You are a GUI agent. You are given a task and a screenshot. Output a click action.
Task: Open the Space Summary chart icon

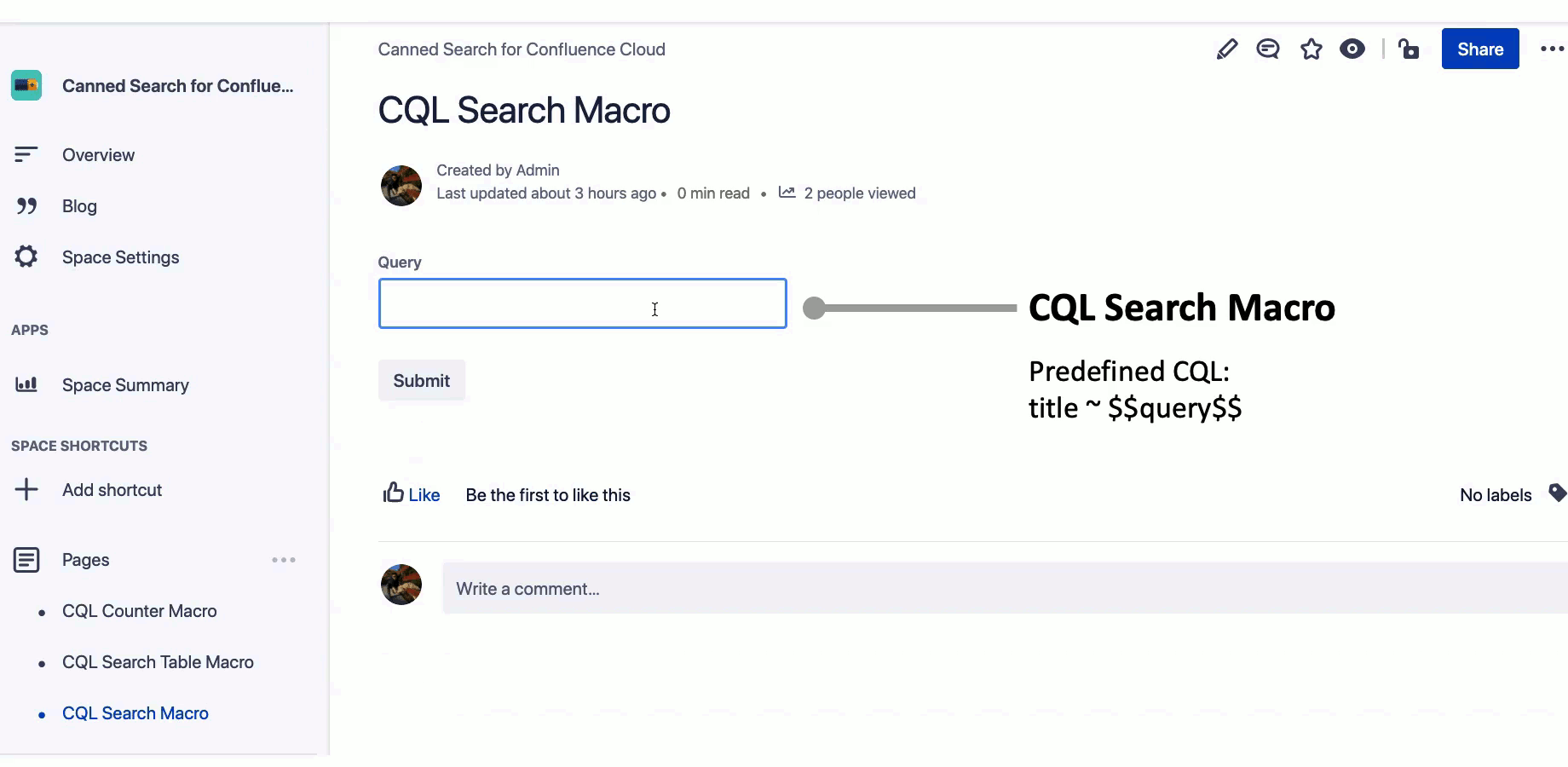point(26,384)
